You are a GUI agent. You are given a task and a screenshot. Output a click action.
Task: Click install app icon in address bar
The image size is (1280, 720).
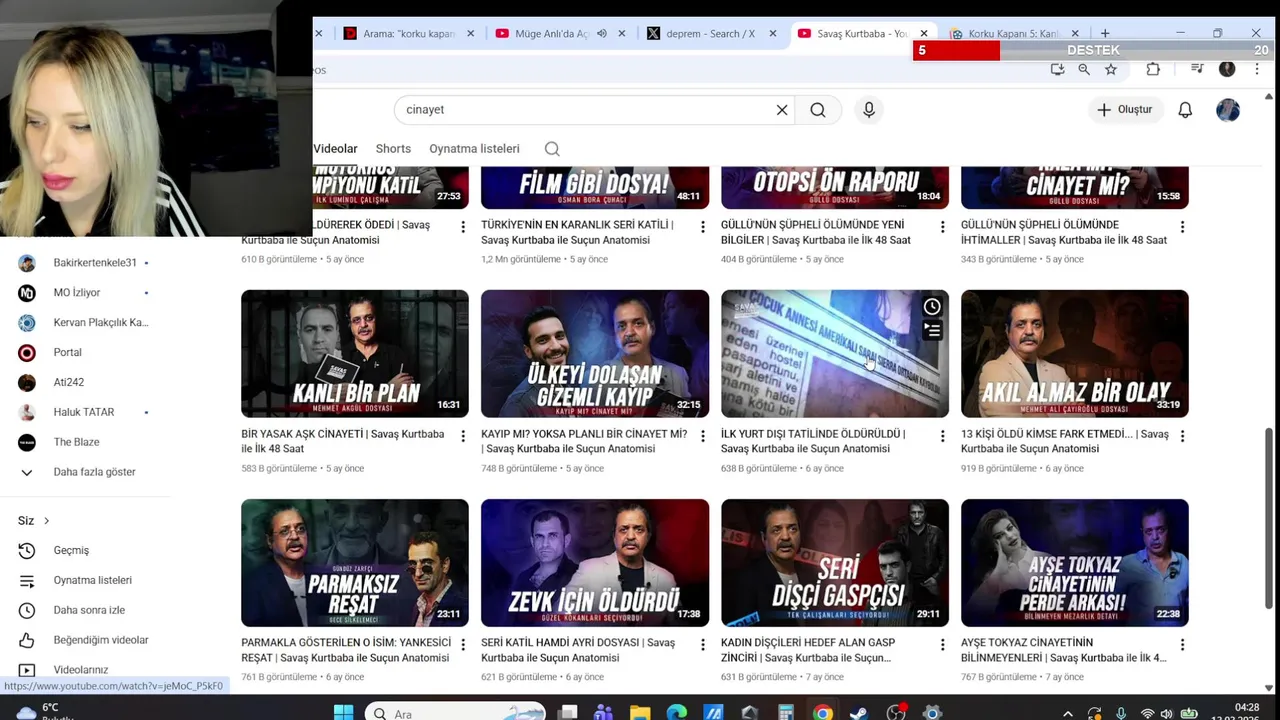pyautogui.click(x=1057, y=69)
